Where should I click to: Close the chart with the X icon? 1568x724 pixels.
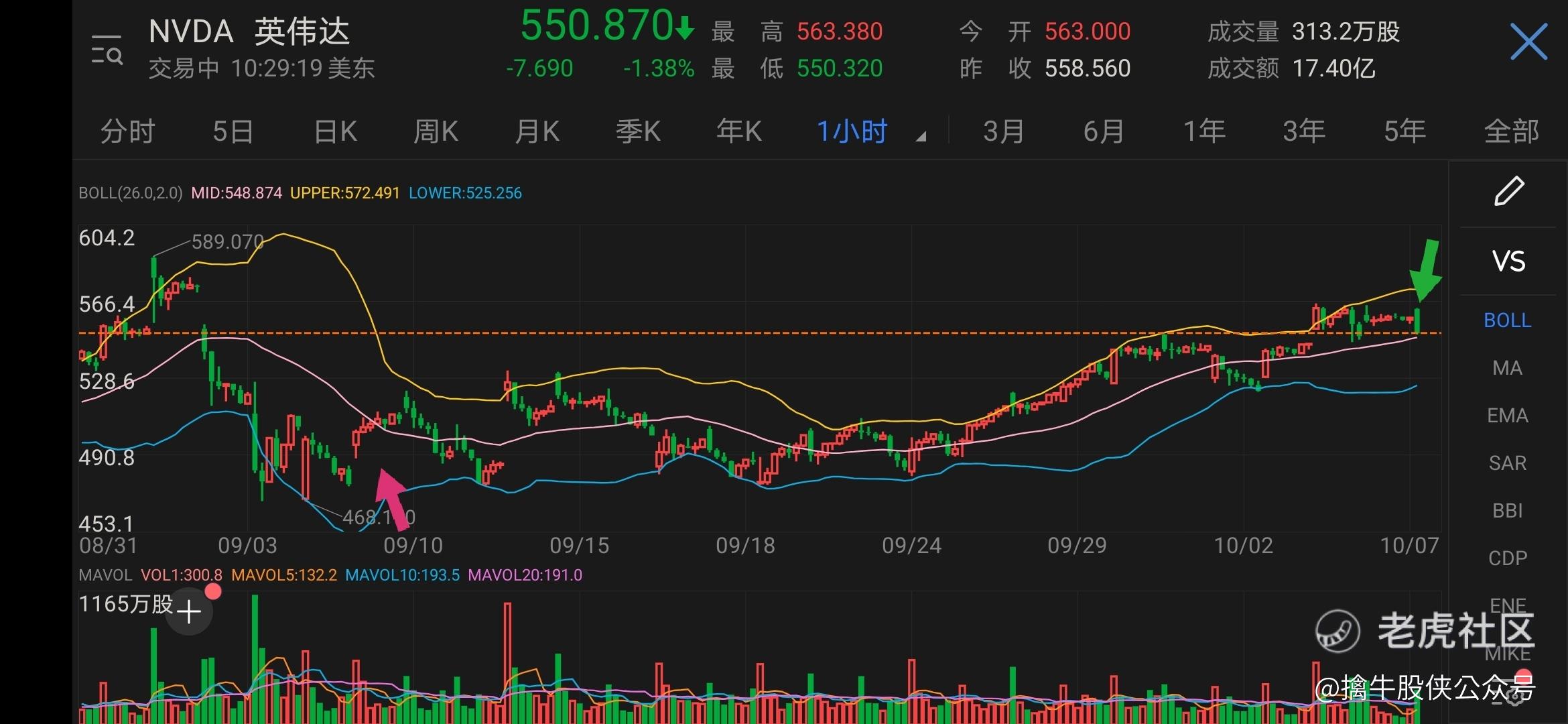coord(1528,42)
